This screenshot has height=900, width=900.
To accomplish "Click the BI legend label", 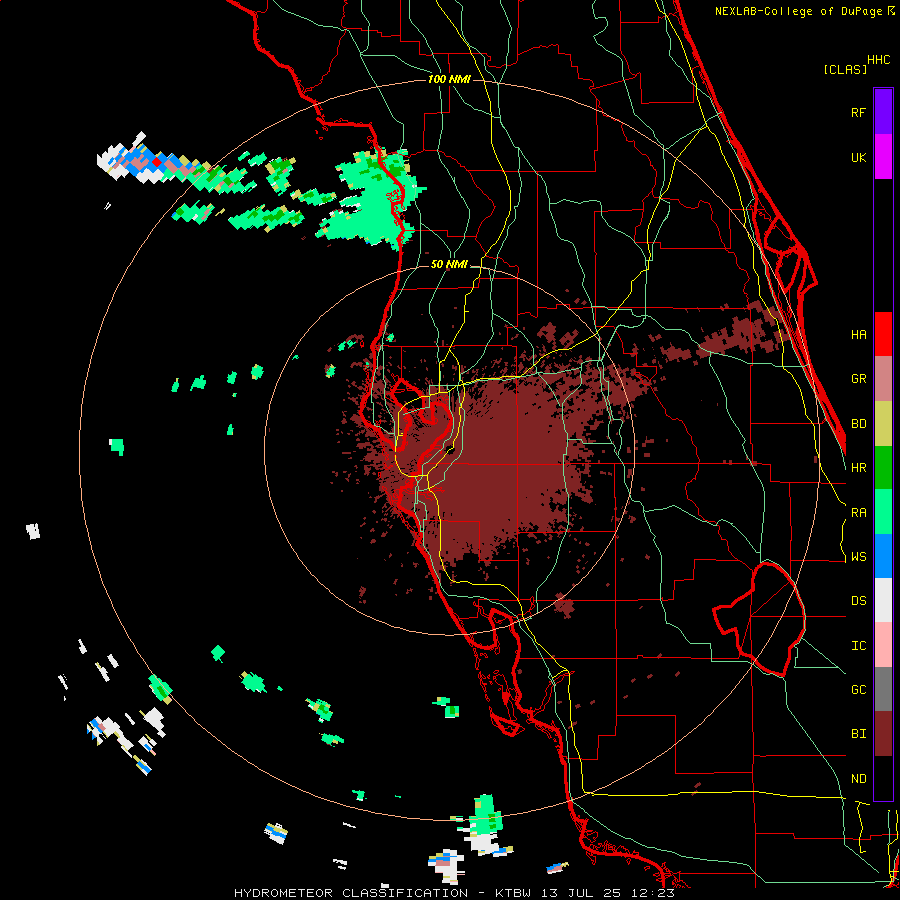I will 859,734.
